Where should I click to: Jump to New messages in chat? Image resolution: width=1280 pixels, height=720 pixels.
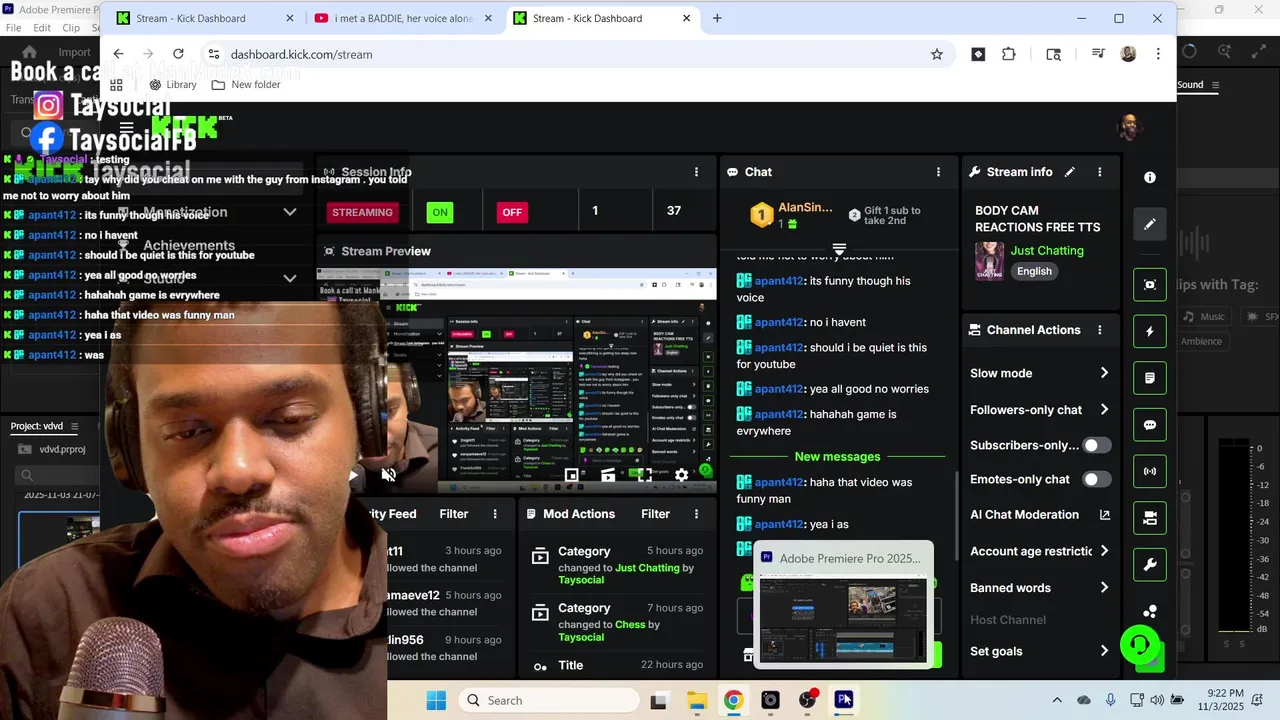837,457
